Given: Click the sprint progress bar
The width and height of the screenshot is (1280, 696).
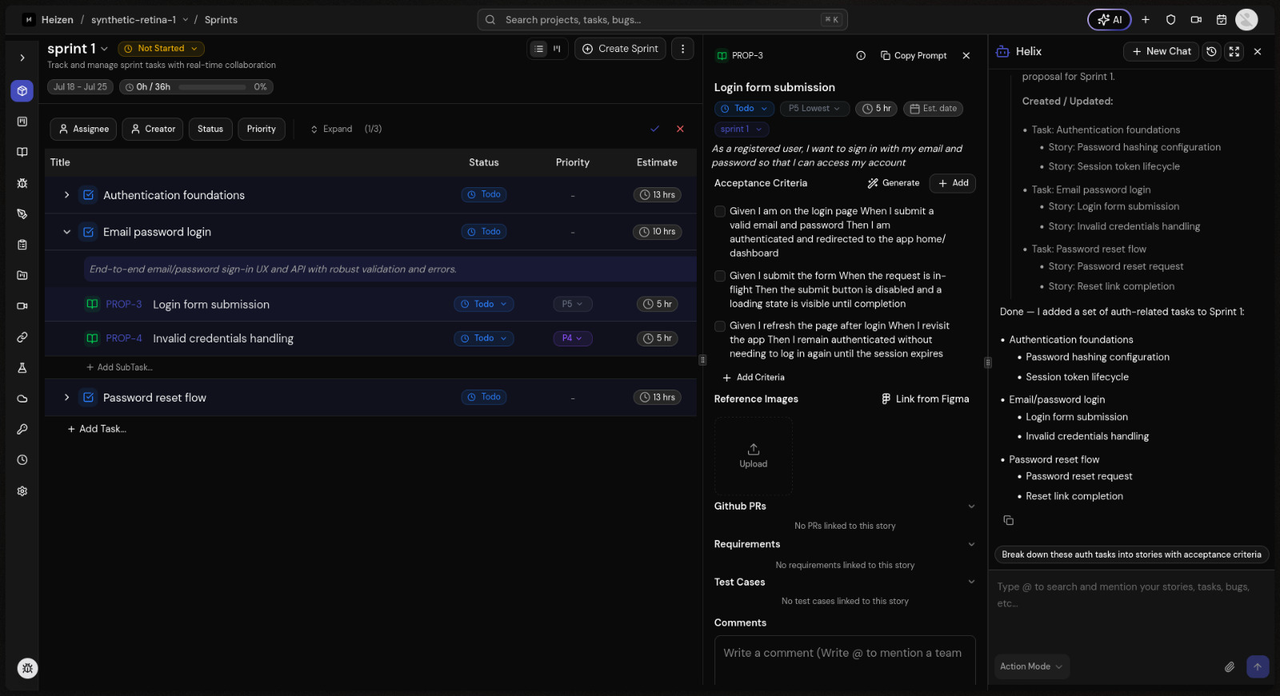Looking at the screenshot, I should pos(211,87).
